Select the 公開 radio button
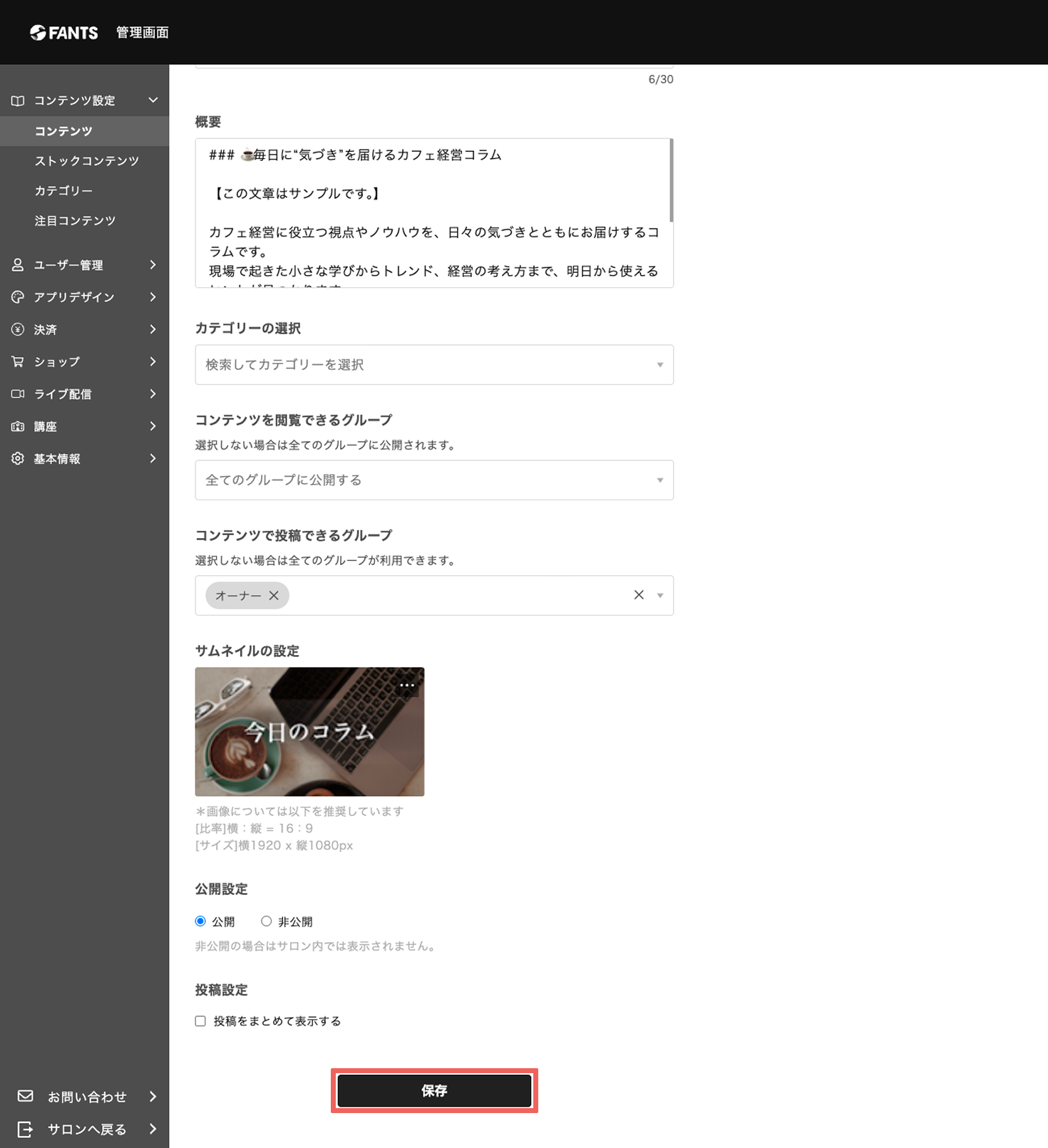Image resolution: width=1048 pixels, height=1148 pixels. [x=200, y=921]
